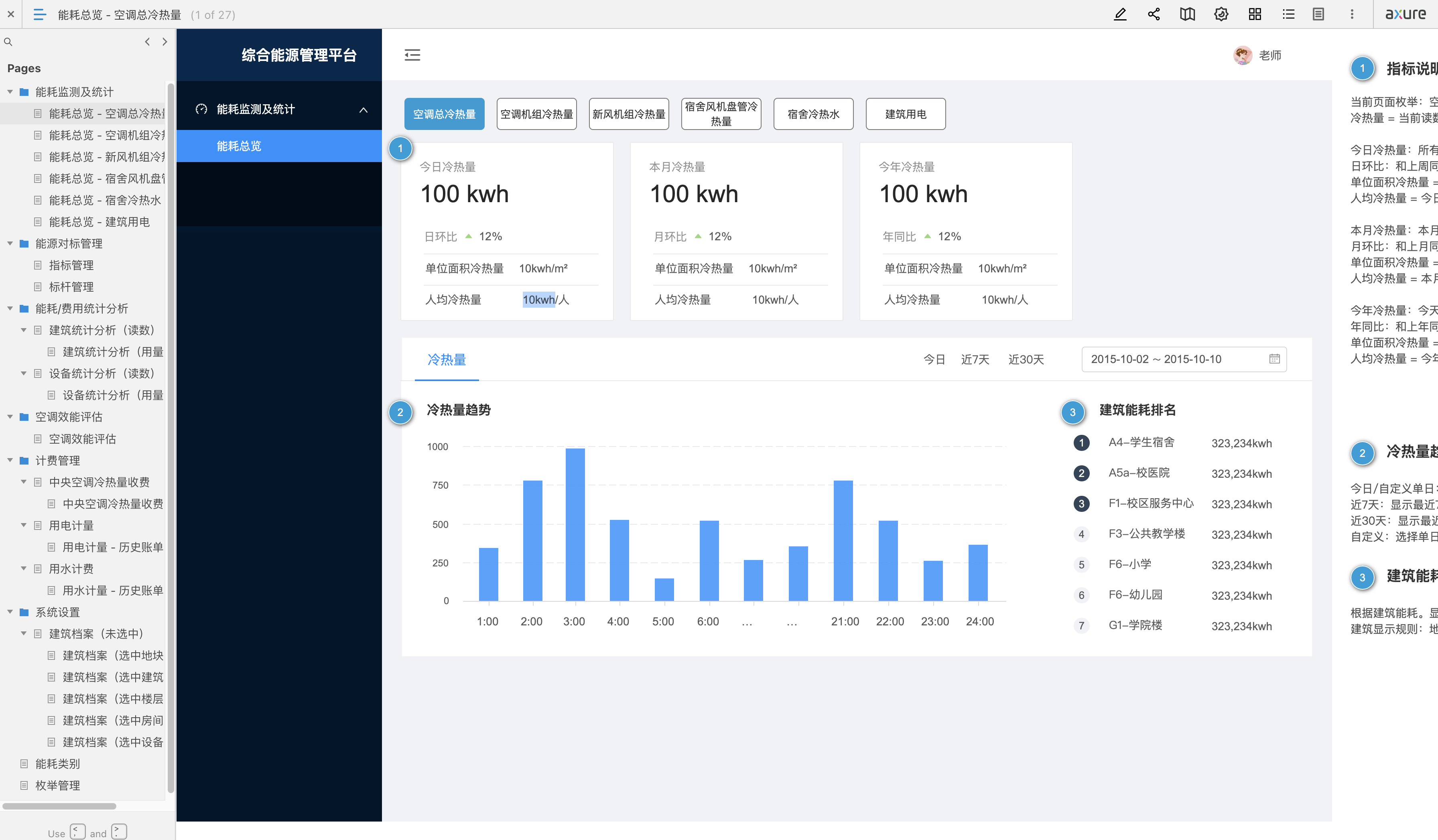
Task: Click the pages panel vertical scrollbar
Action: click(x=170, y=438)
